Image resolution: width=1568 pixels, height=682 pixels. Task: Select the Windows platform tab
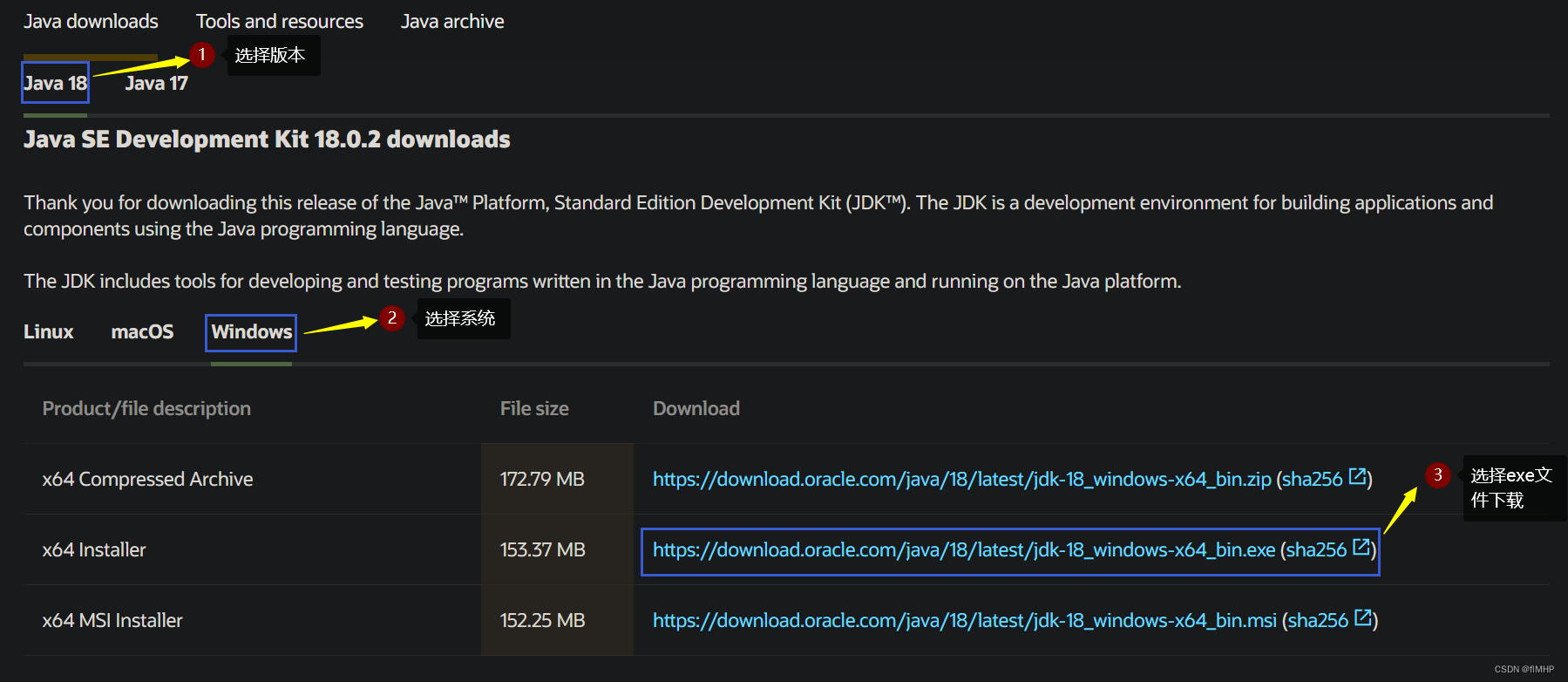(251, 332)
